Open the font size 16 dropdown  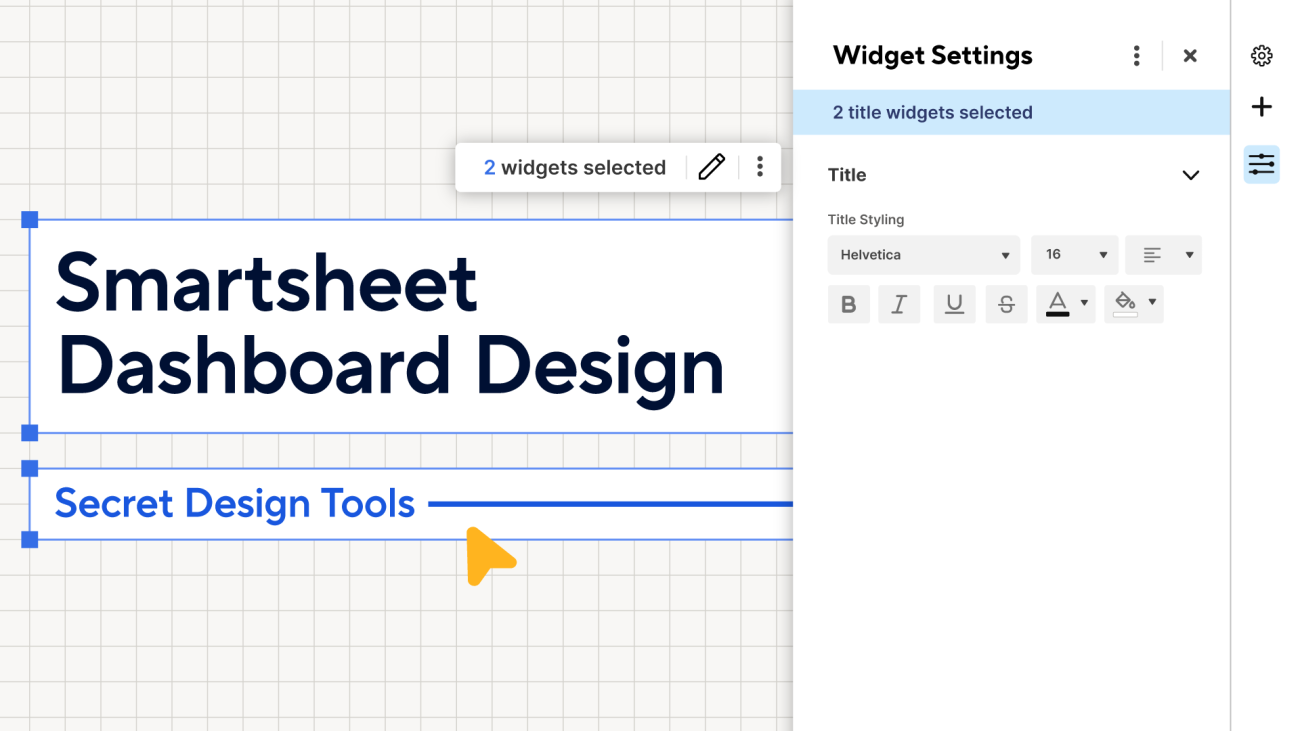point(1074,255)
